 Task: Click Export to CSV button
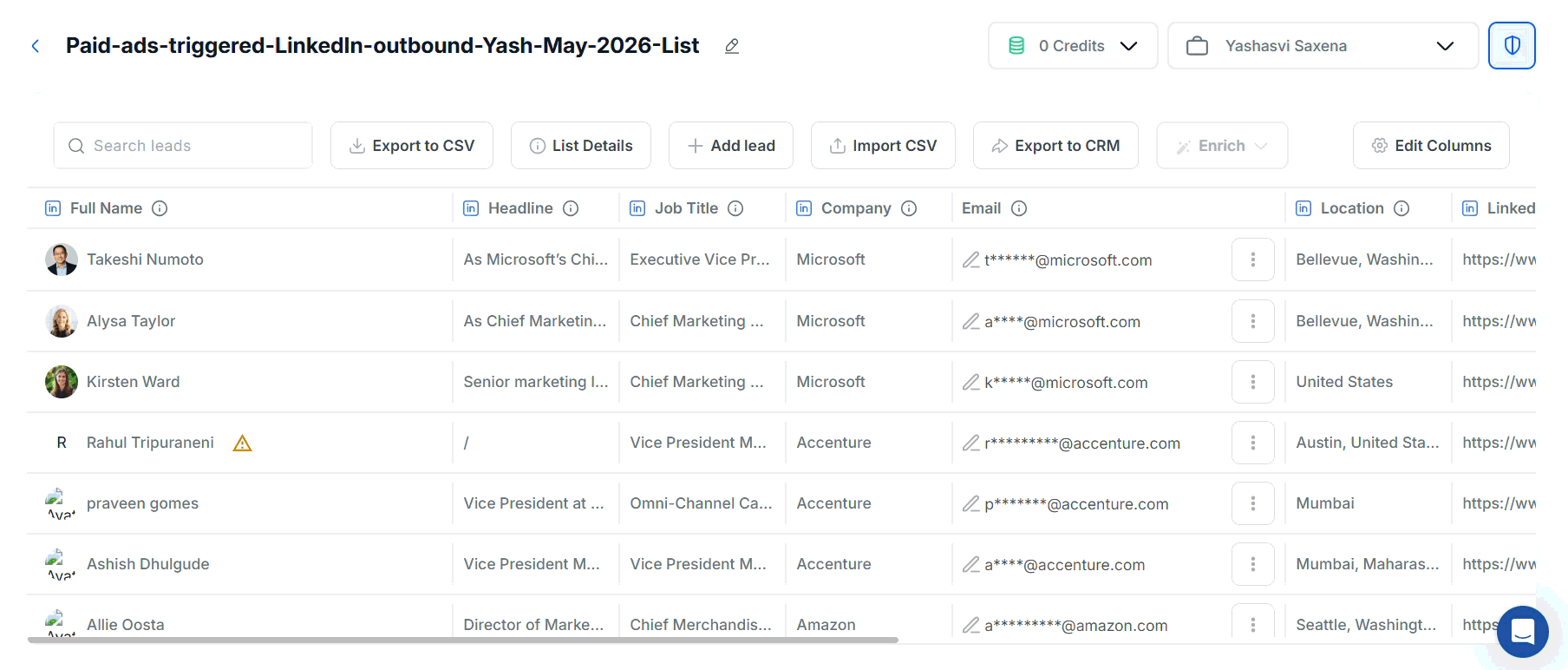coord(412,146)
